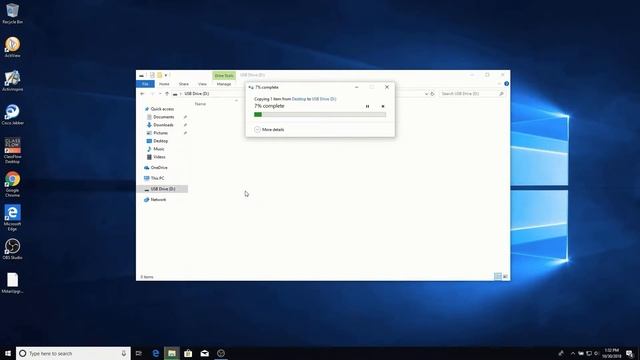Click the Search USB Drive (D:) box

(x=472, y=94)
